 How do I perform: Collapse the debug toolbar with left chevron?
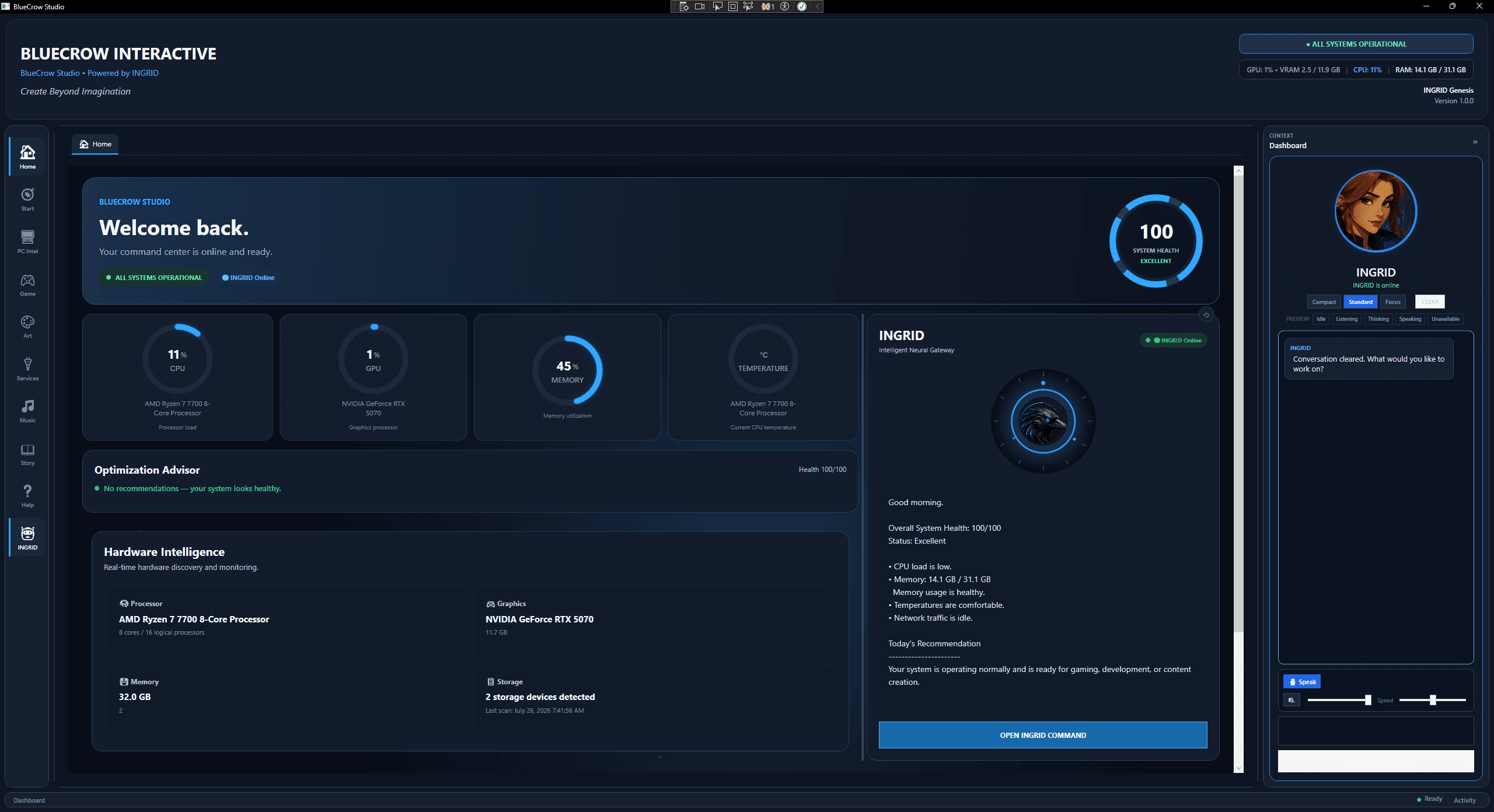click(817, 6)
